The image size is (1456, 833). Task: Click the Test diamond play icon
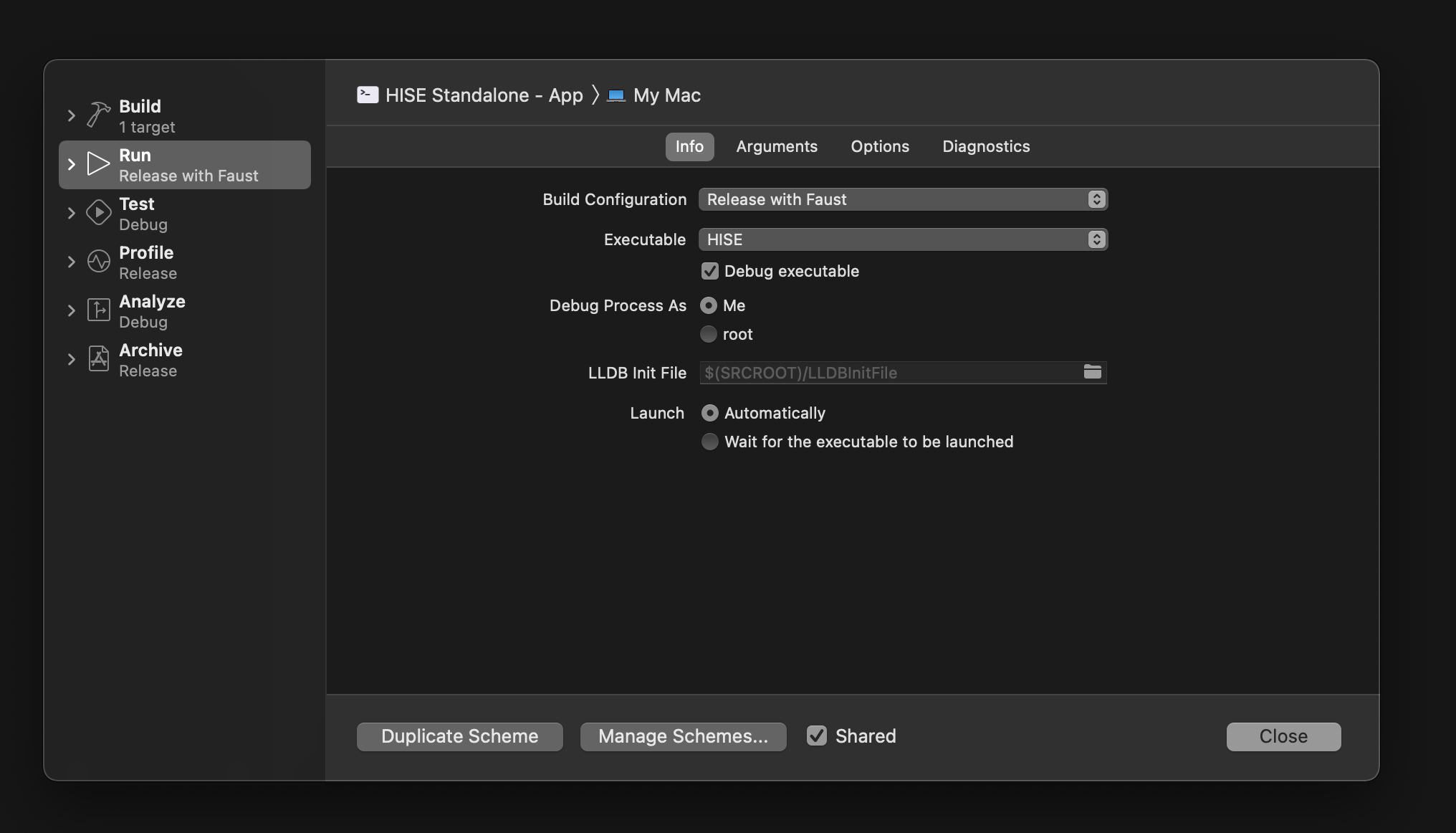98,212
